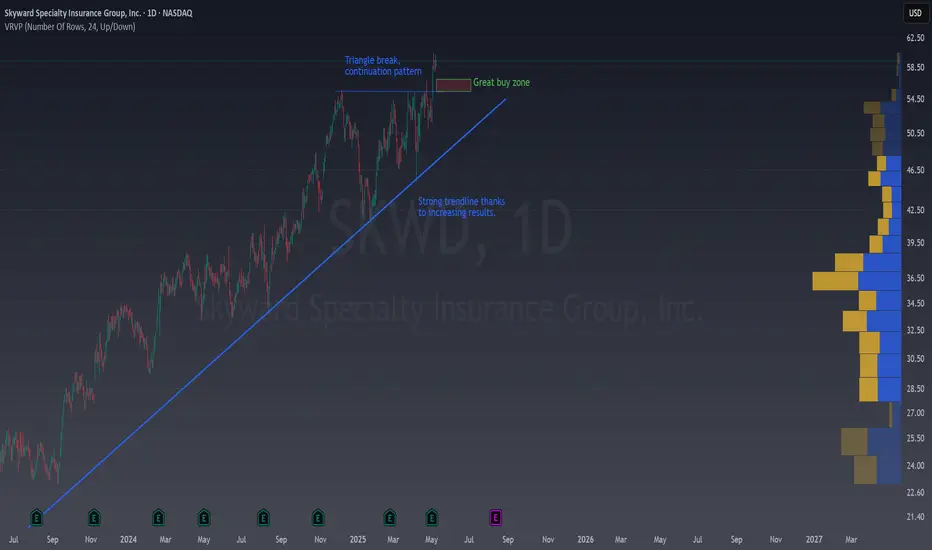Click the 28.50 price axis label
Image resolution: width=932 pixels, height=550 pixels.
click(x=915, y=388)
